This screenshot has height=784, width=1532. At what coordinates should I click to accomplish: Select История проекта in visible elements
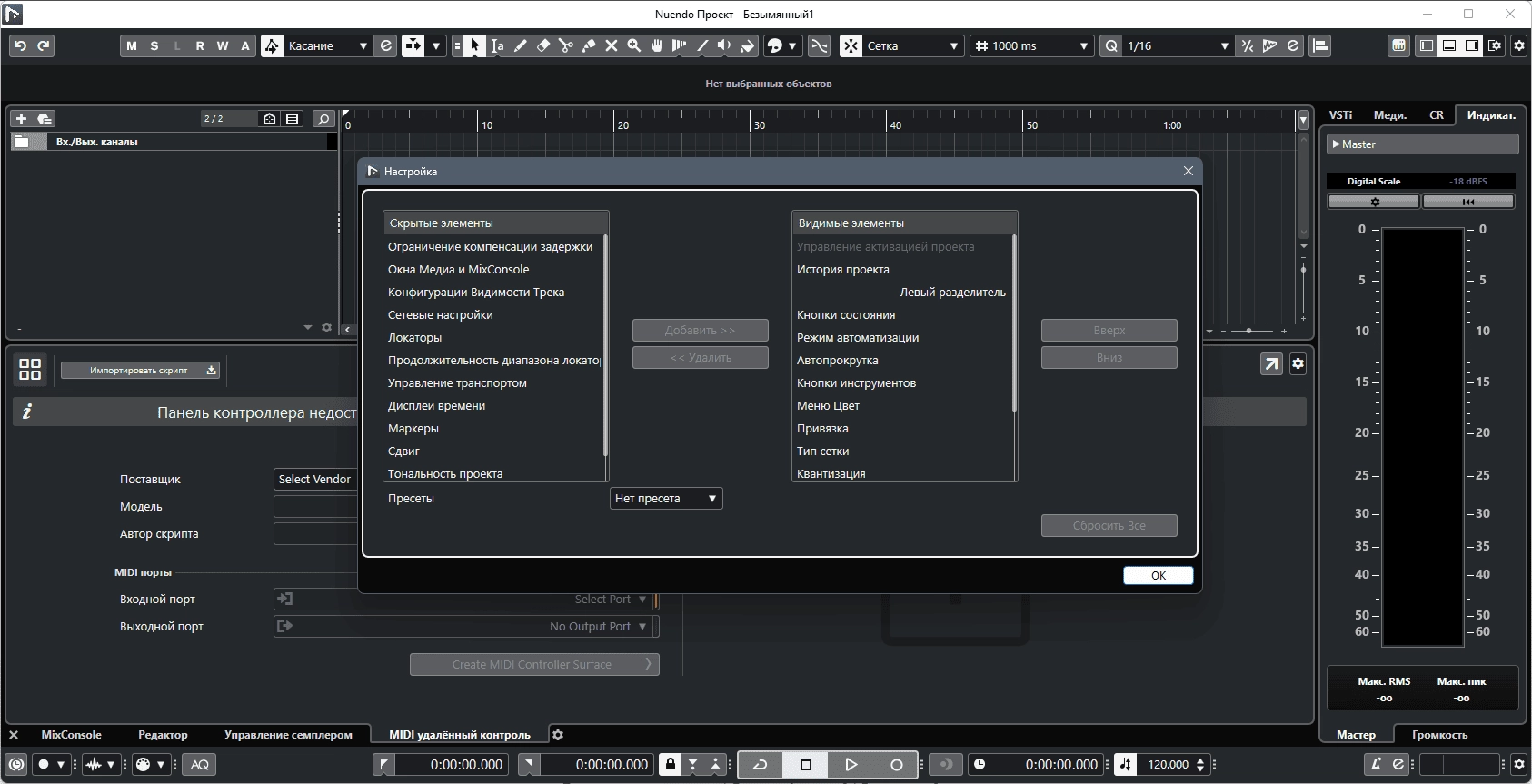(902, 269)
